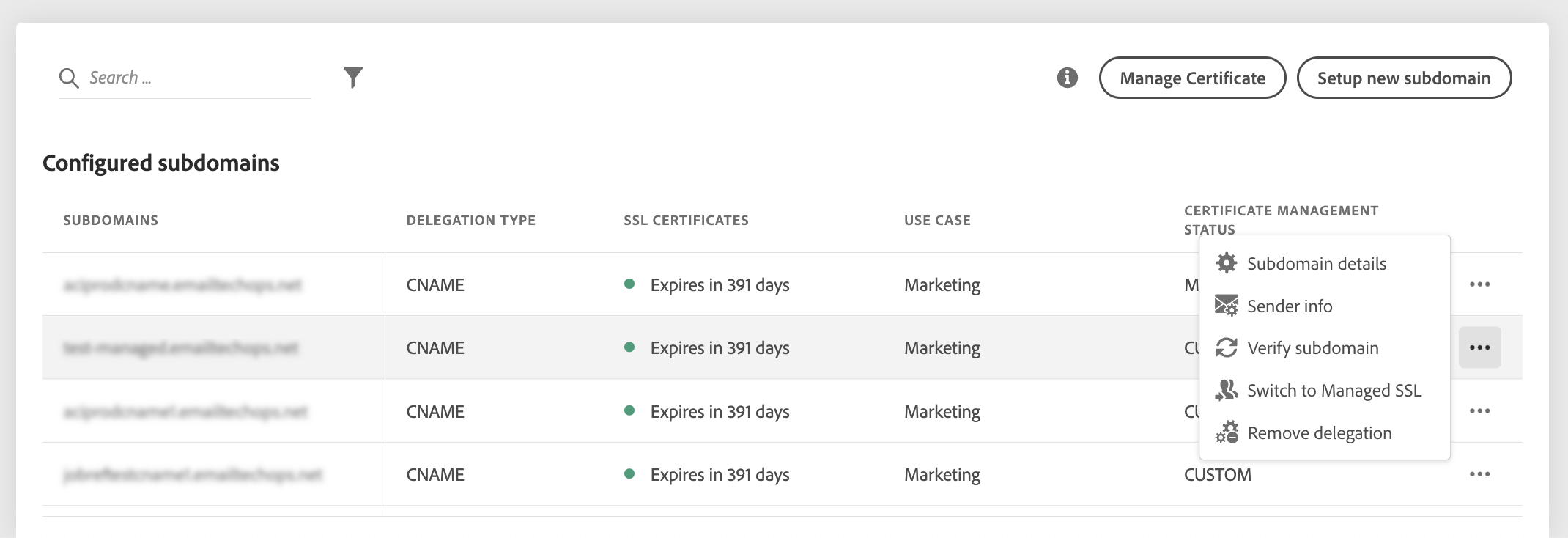Click the Setup new subdomain button
The height and width of the screenshot is (538, 1568).
click(x=1403, y=78)
